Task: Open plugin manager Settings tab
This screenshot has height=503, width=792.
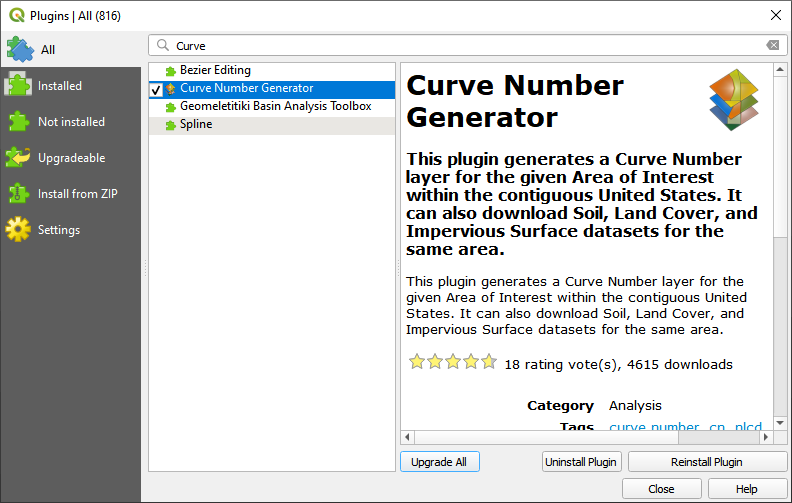Action: tap(58, 230)
